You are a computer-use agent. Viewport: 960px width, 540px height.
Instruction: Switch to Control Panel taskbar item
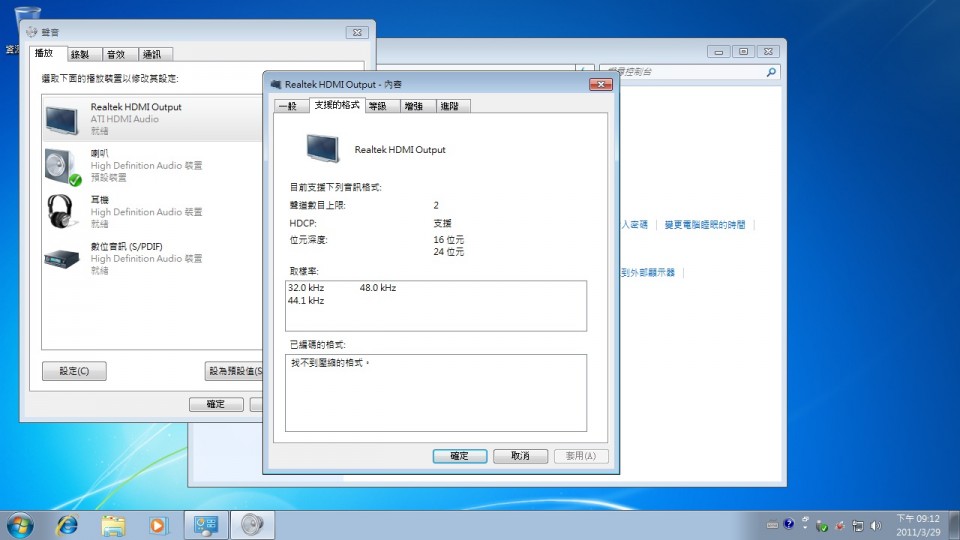pos(206,525)
